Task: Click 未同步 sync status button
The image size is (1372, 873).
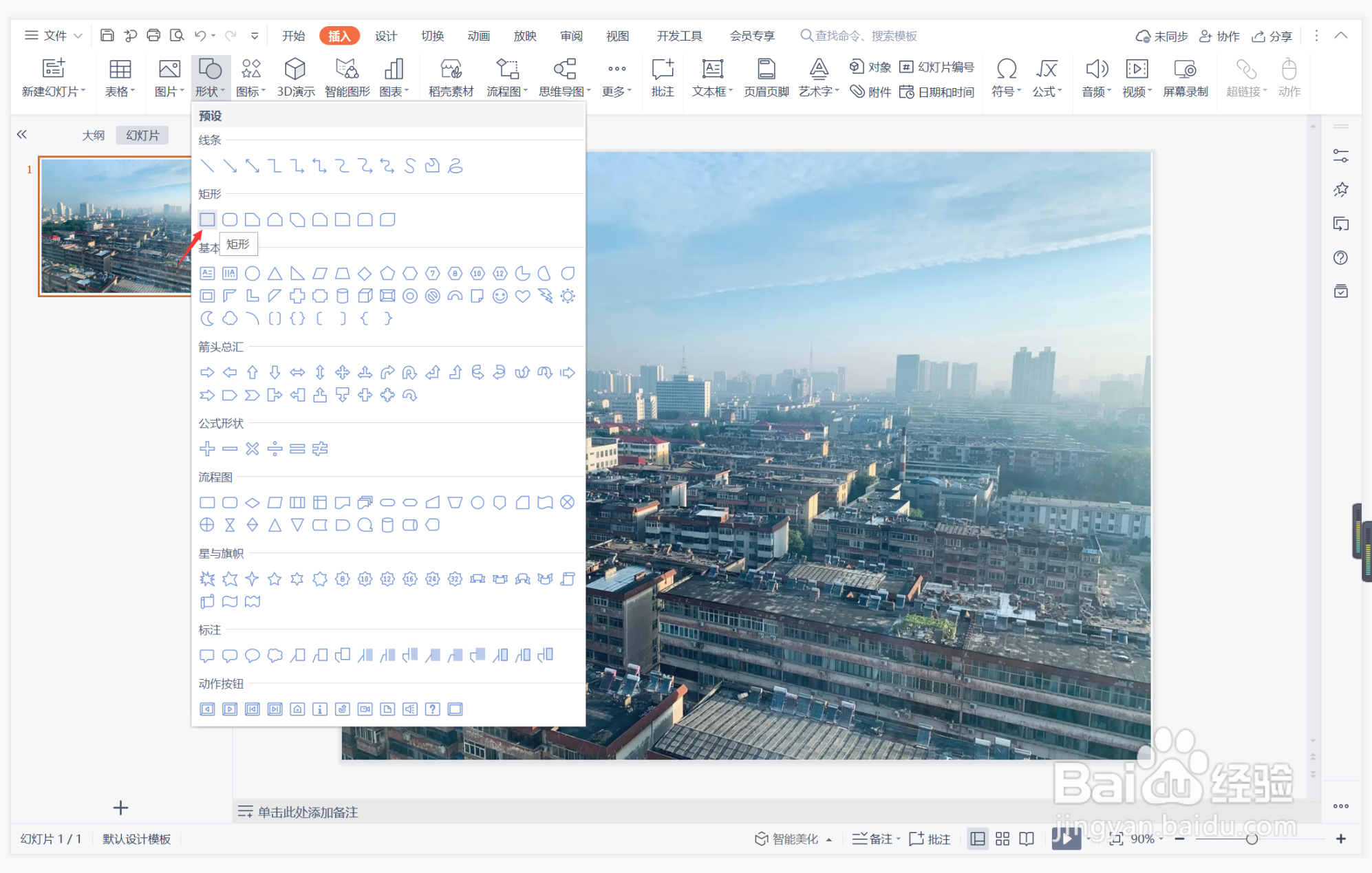Action: tap(1161, 36)
